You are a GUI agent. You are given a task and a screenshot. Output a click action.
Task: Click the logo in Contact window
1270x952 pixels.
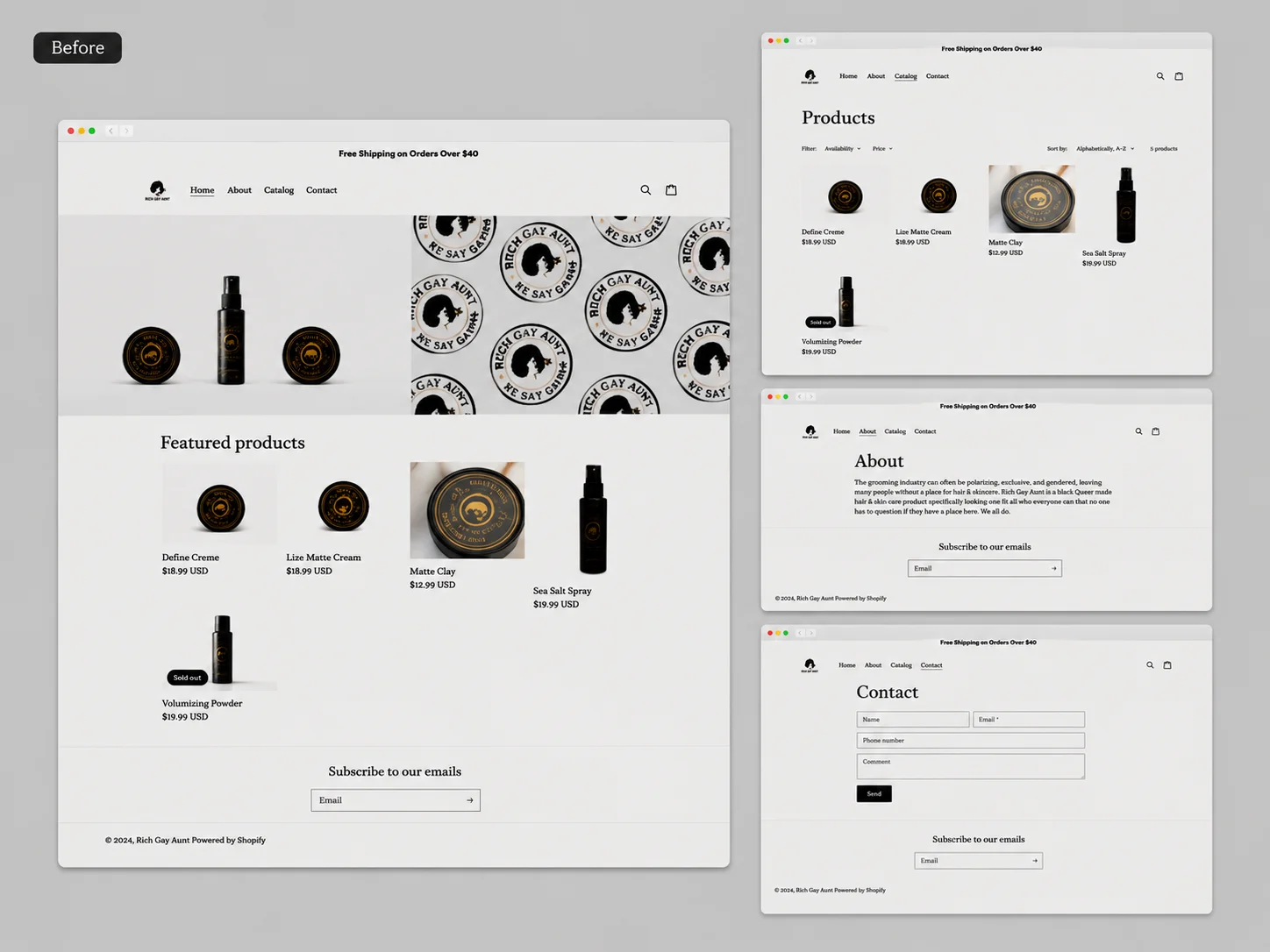pyautogui.click(x=810, y=665)
